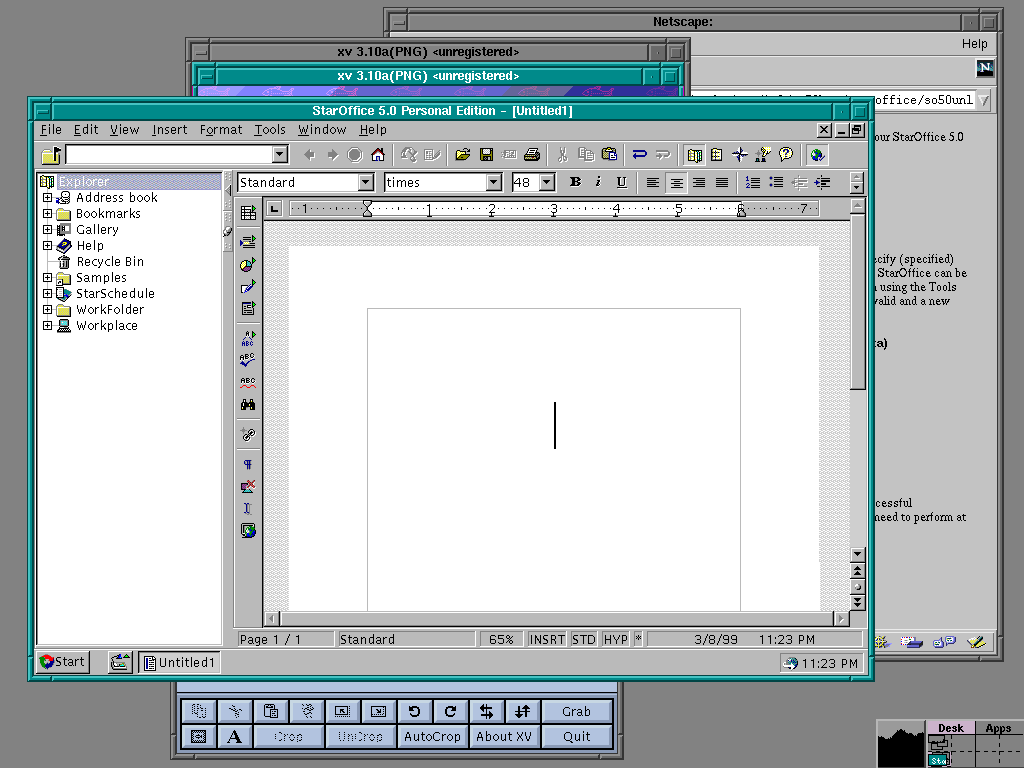
Task: Toggle Underline formatting
Action: 621,182
